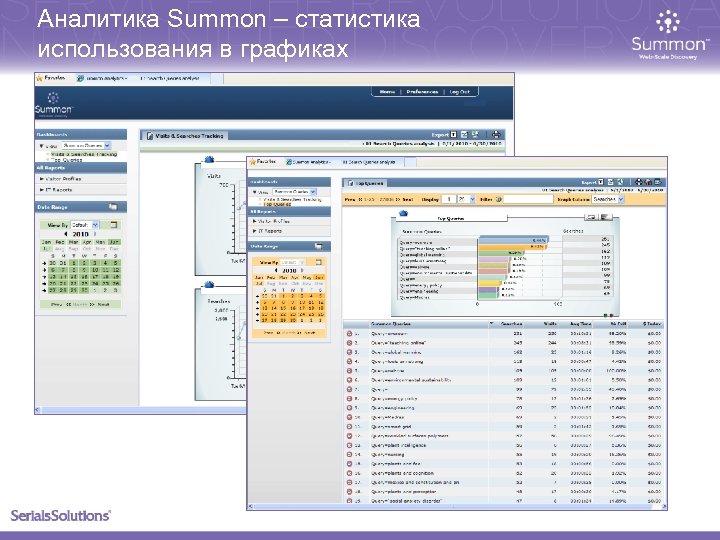Click red icon on row "teaching online"
This screenshot has width=720, height=540.
point(349,343)
